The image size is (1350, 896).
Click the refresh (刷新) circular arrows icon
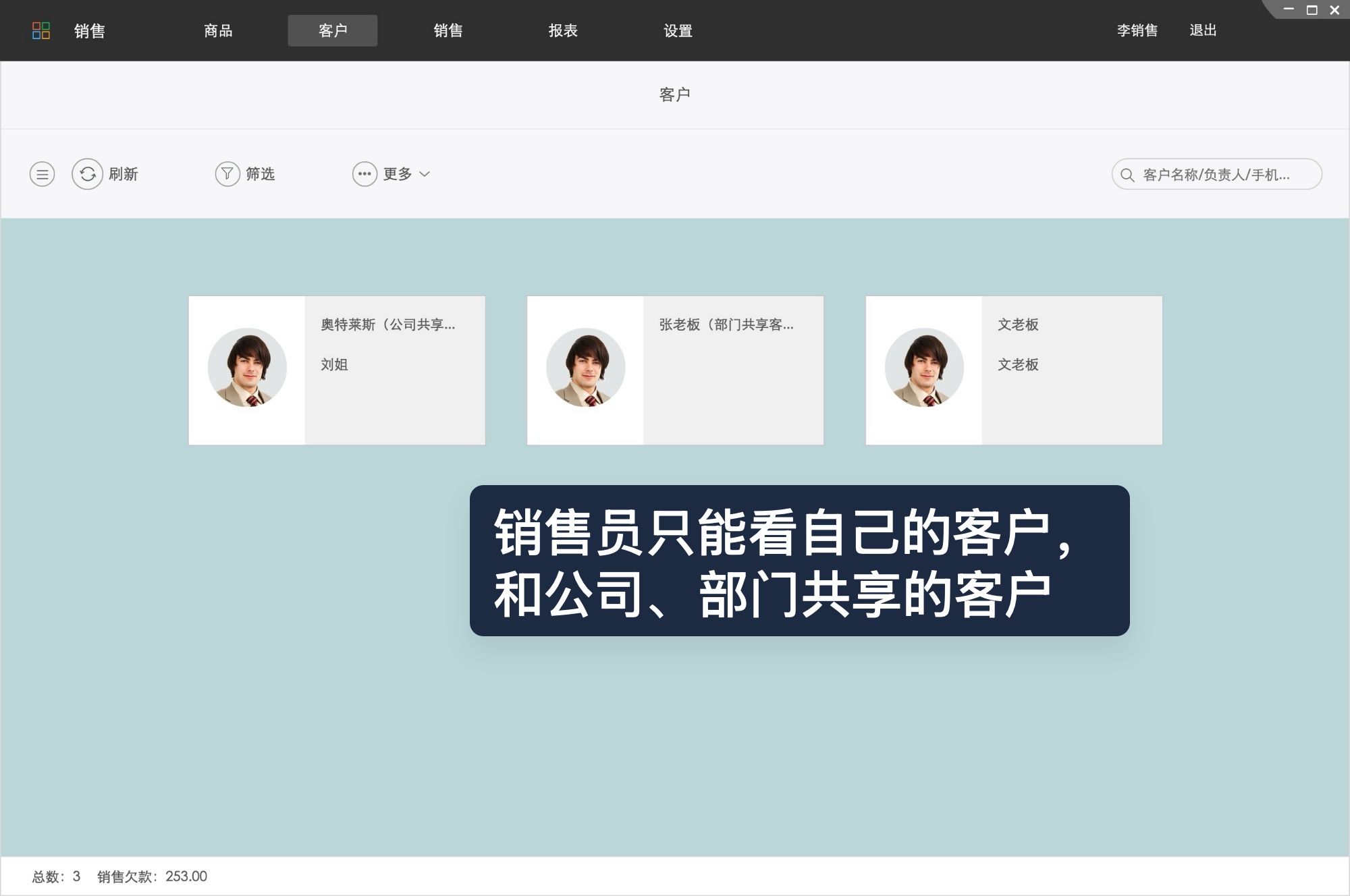87,173
